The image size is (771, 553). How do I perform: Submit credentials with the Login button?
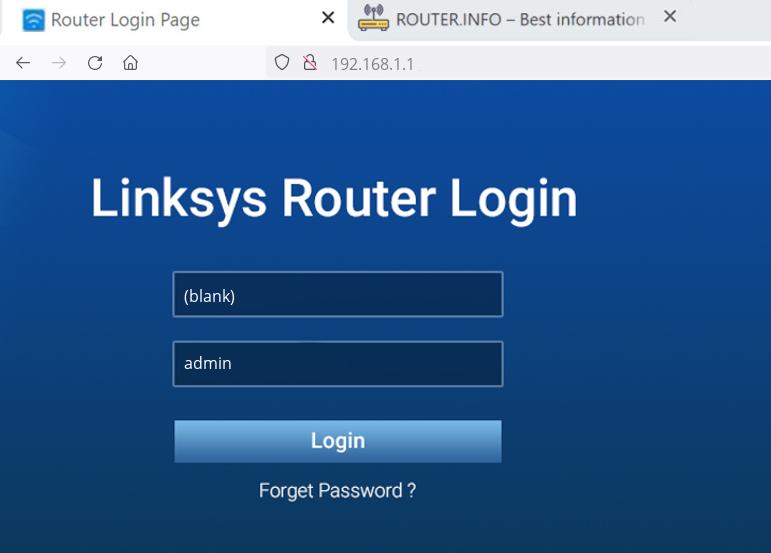[338, 441]
